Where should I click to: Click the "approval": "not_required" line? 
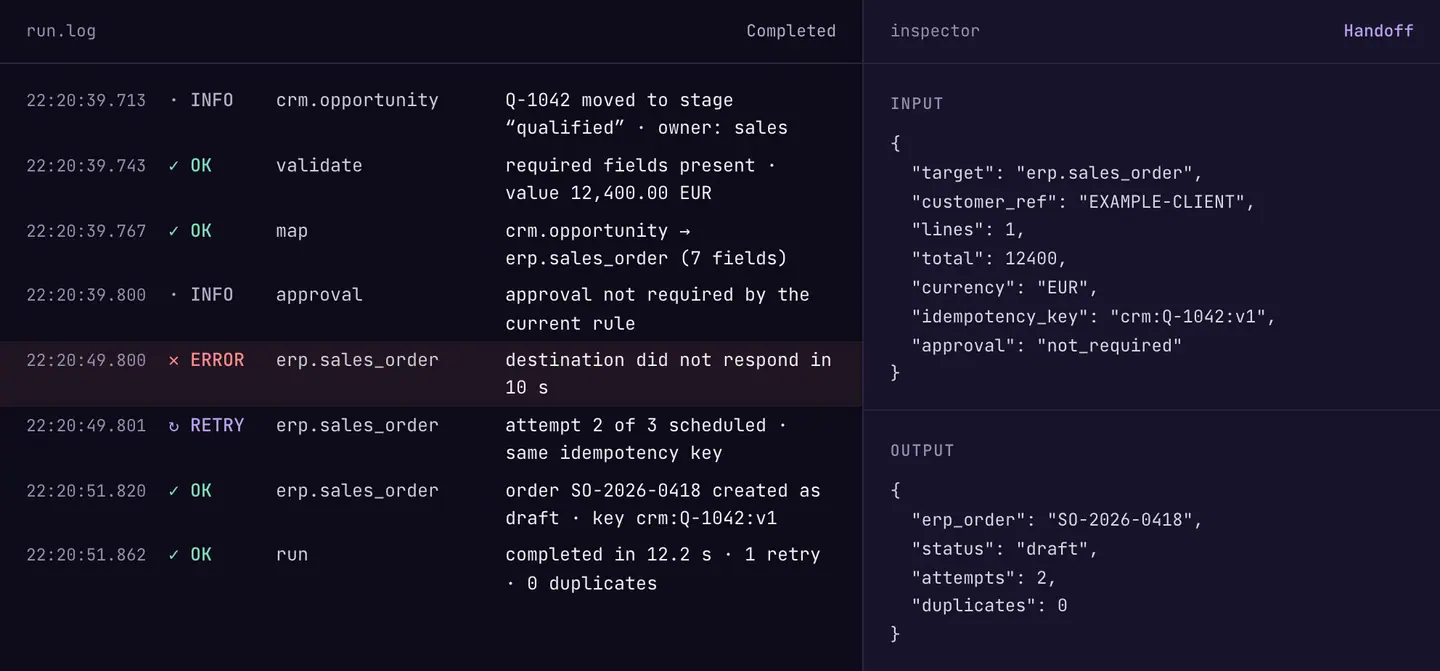click(x=1047, y=346)
